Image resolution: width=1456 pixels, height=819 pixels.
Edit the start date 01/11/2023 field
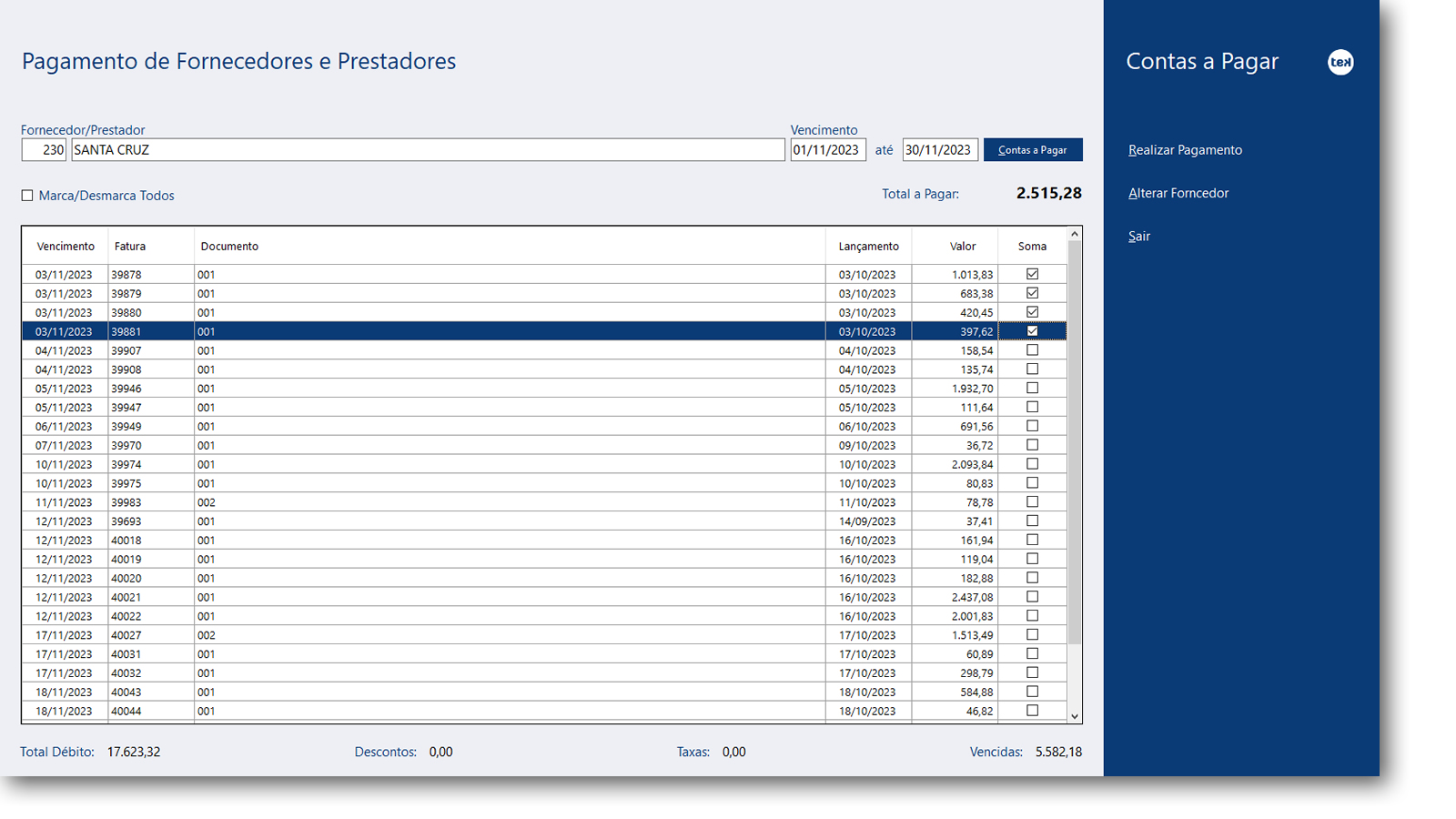point(828,150)
